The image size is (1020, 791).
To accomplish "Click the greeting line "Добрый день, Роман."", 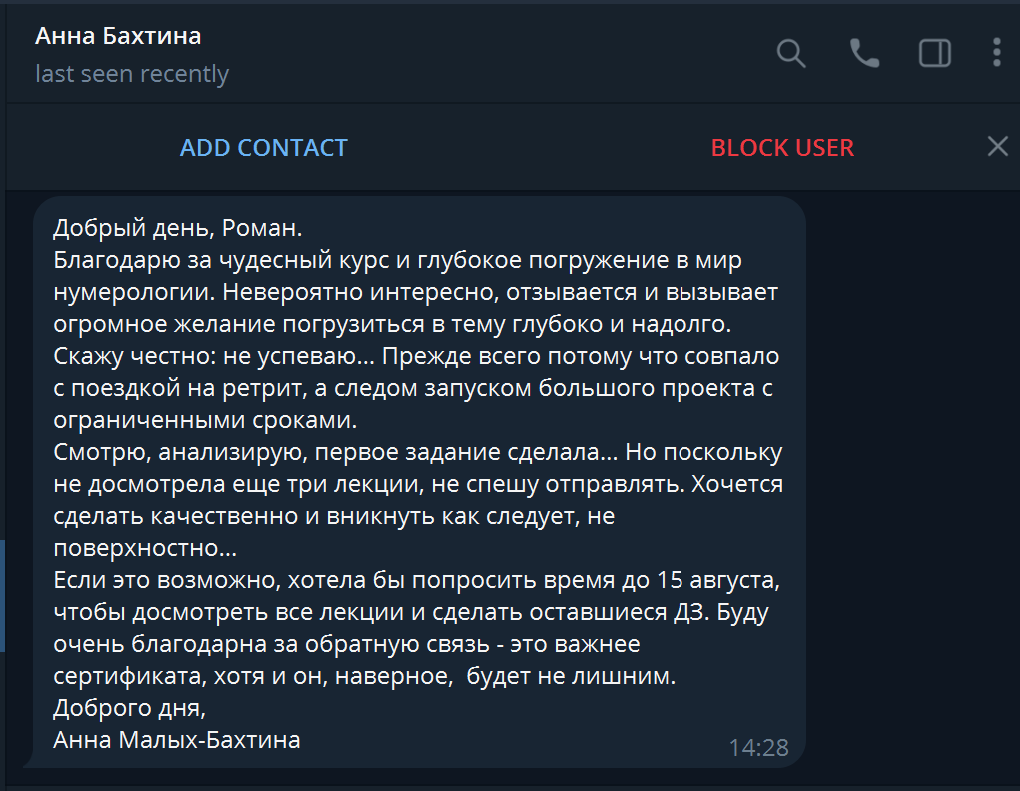I will pyautogui.click(x=177, y=229).
